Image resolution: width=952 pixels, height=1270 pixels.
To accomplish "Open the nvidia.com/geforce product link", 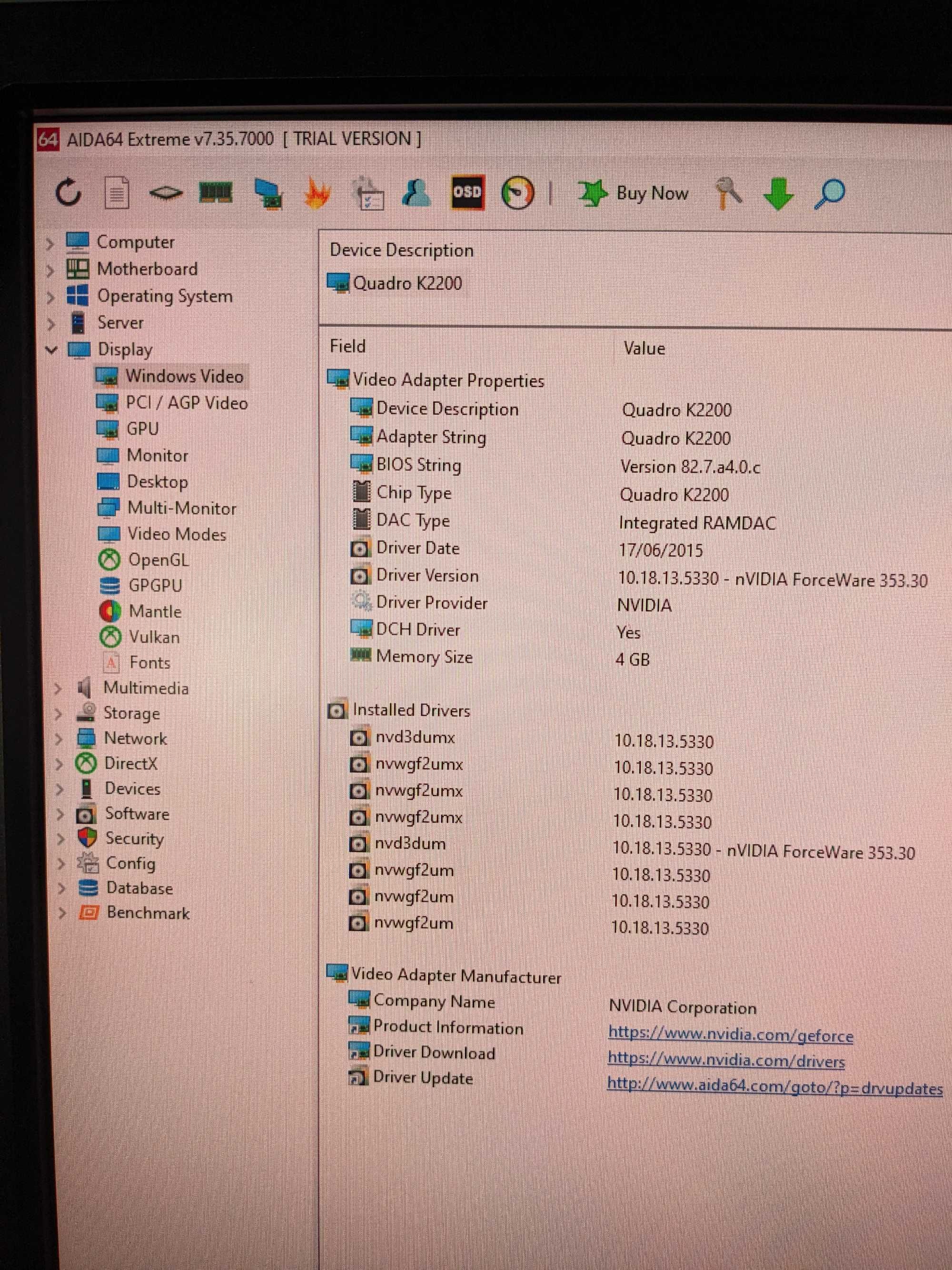I will [731, 1035].
